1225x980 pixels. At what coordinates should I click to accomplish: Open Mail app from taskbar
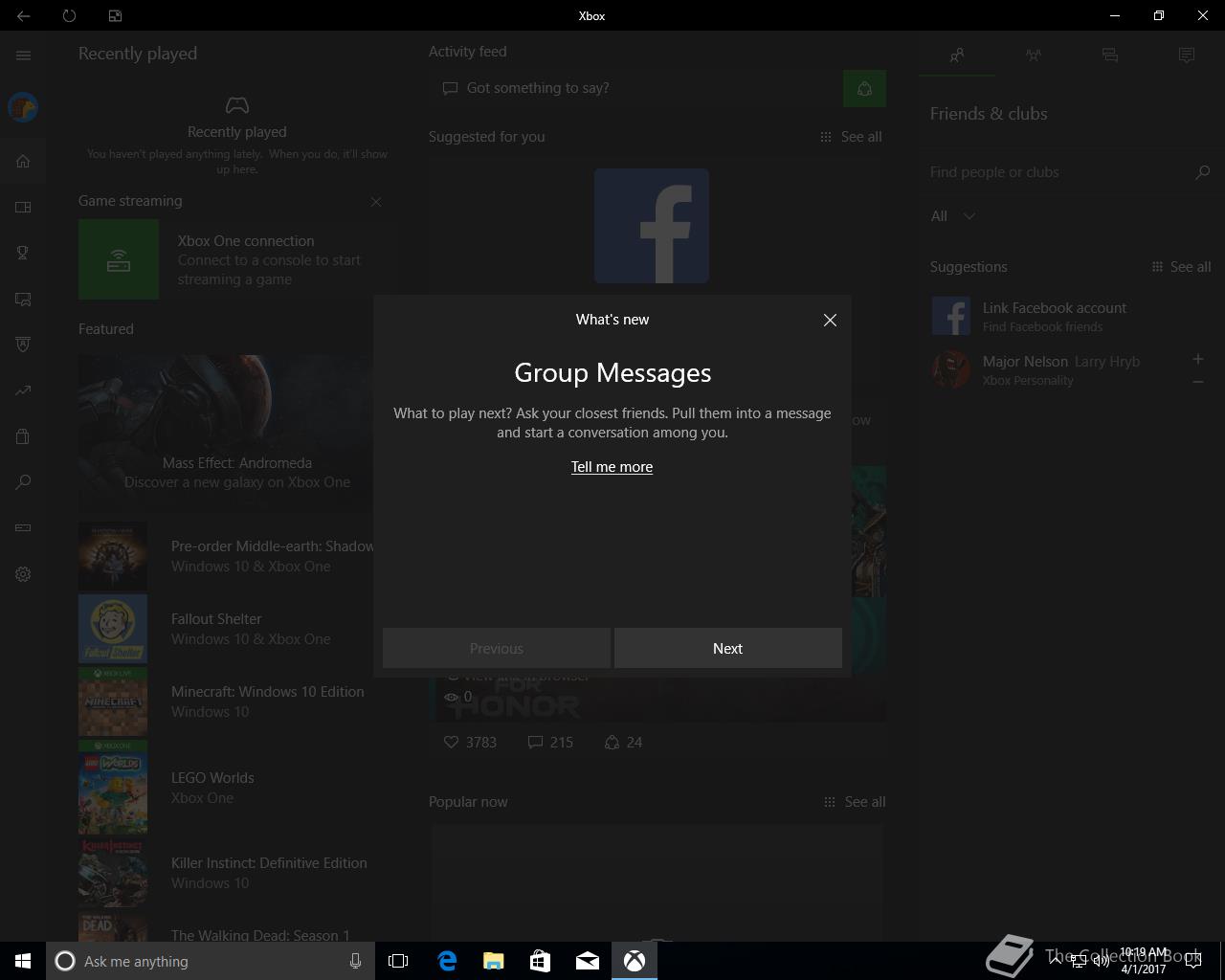588,961
